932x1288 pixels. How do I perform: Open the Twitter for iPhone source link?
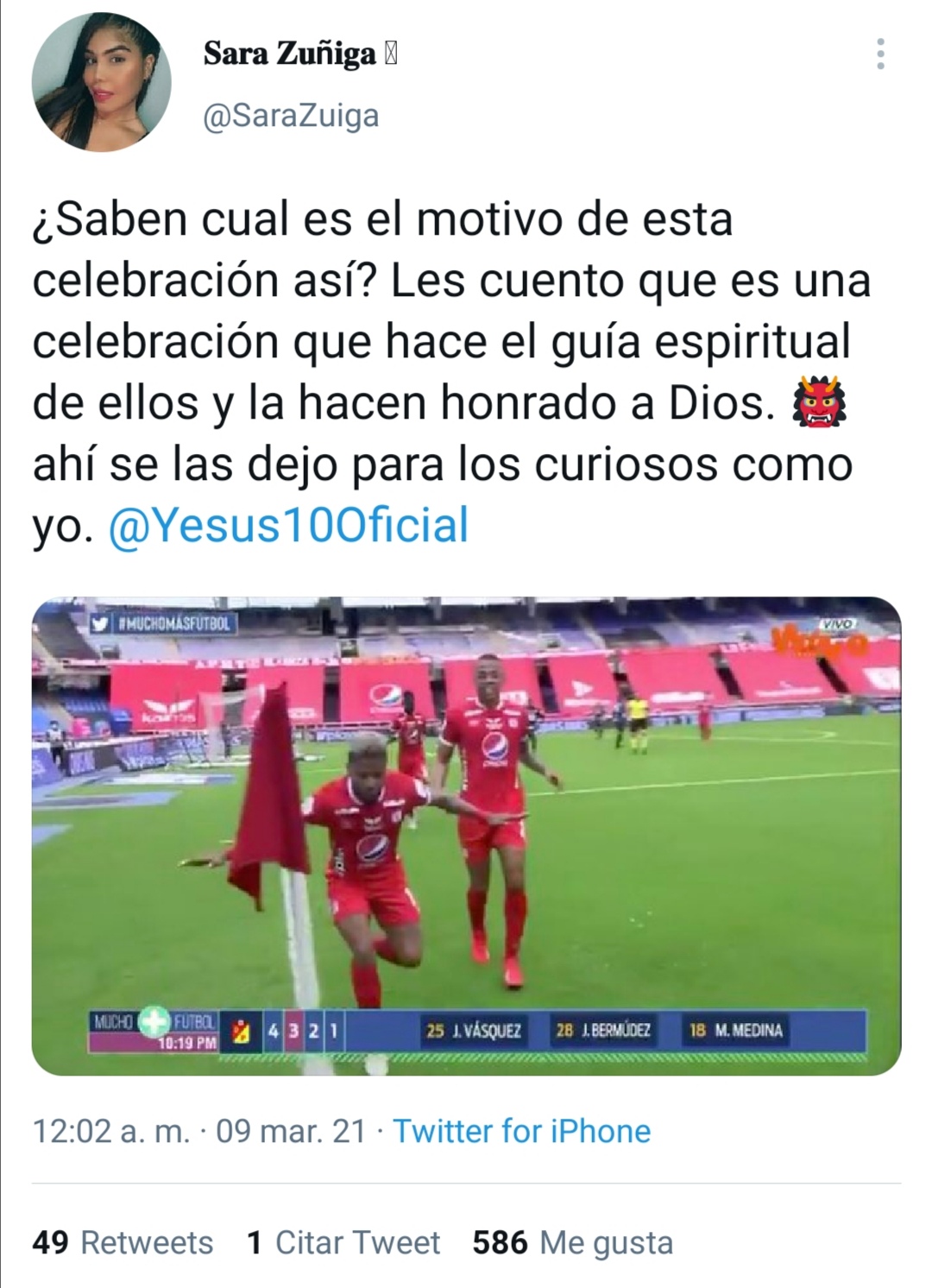coord(522,1131)
